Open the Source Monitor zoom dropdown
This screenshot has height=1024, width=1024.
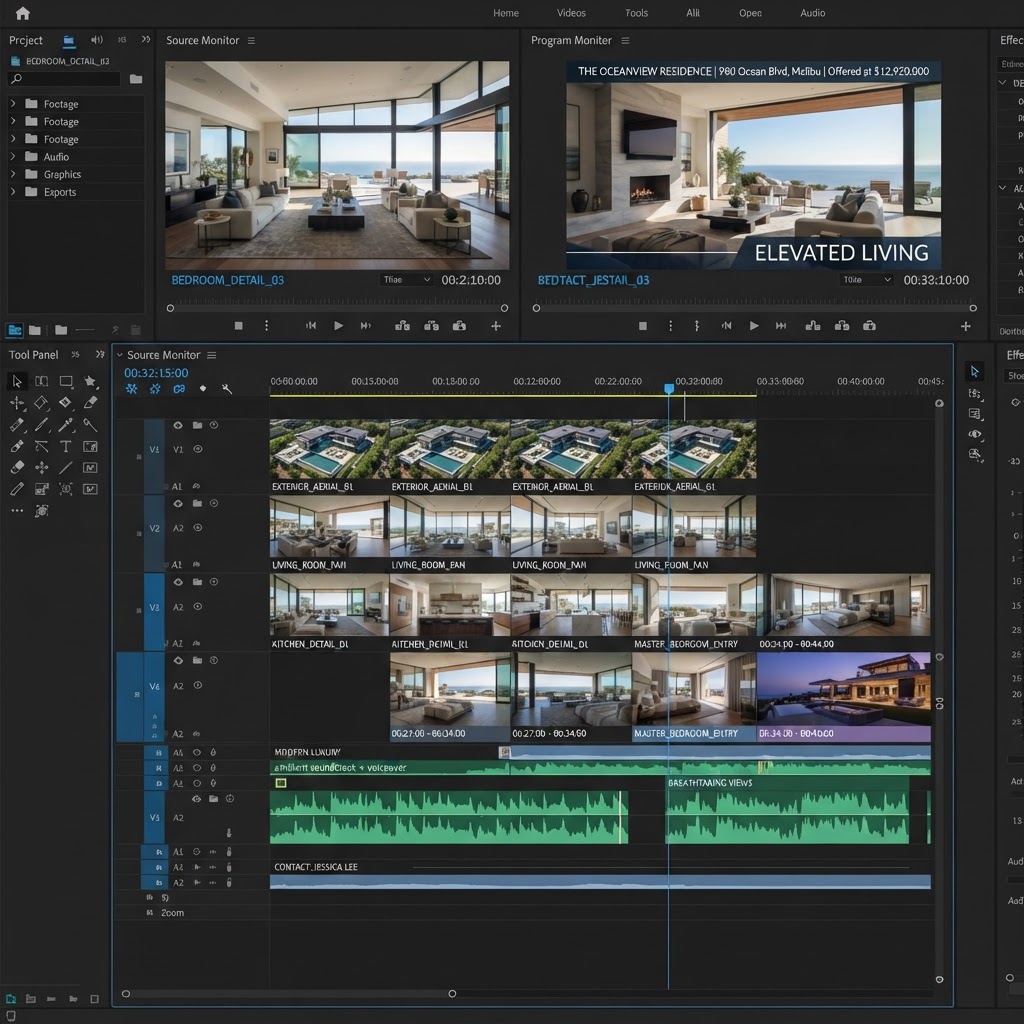click(406, 280)
